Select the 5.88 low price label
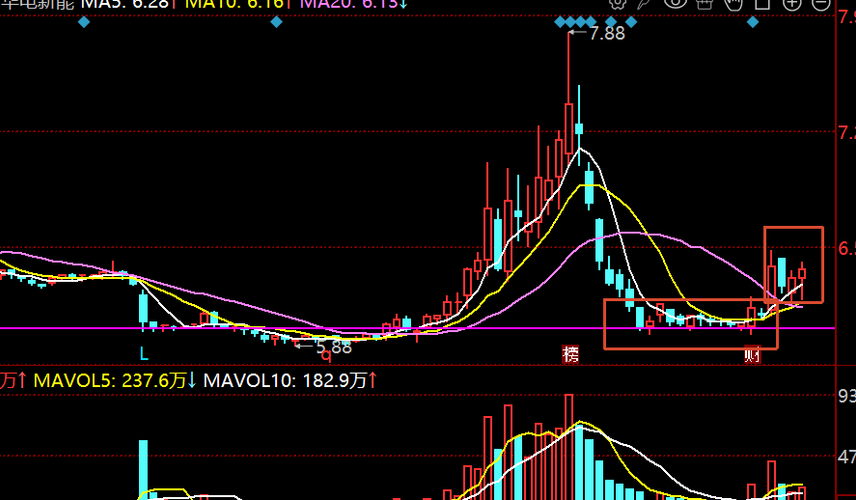Image resolution: width=856 pixels, height=500 pixels. tap(334, 347)
